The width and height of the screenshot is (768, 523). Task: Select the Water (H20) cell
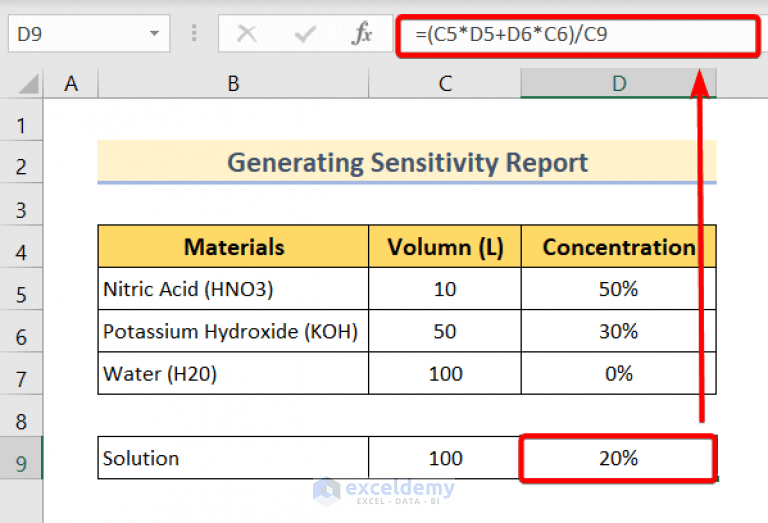pos(233,373)
